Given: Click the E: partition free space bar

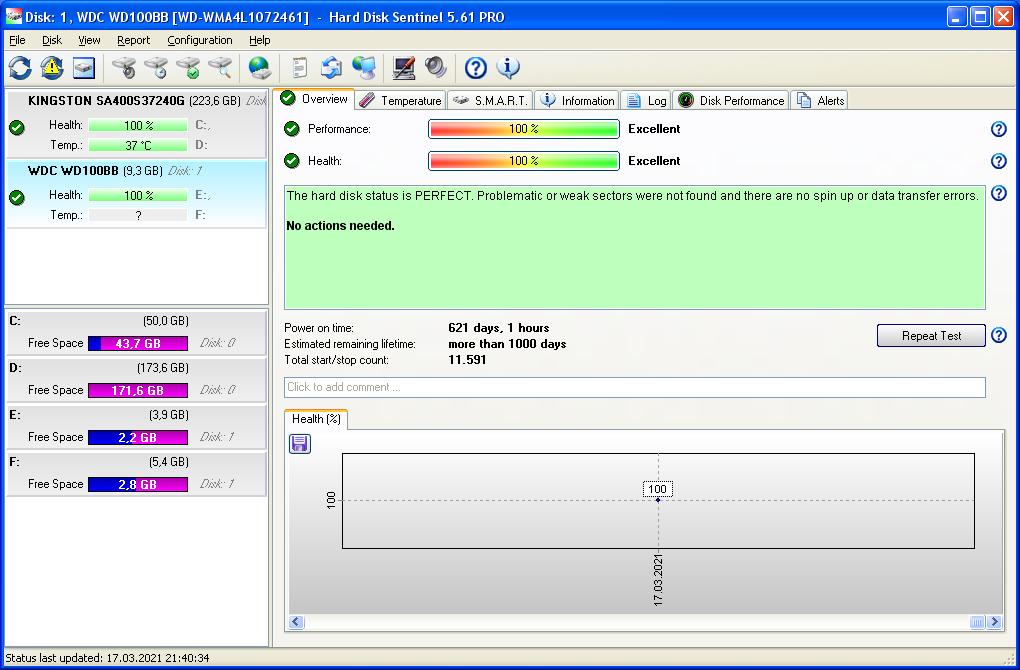Looking at the screenshot, I should [138, 437].
